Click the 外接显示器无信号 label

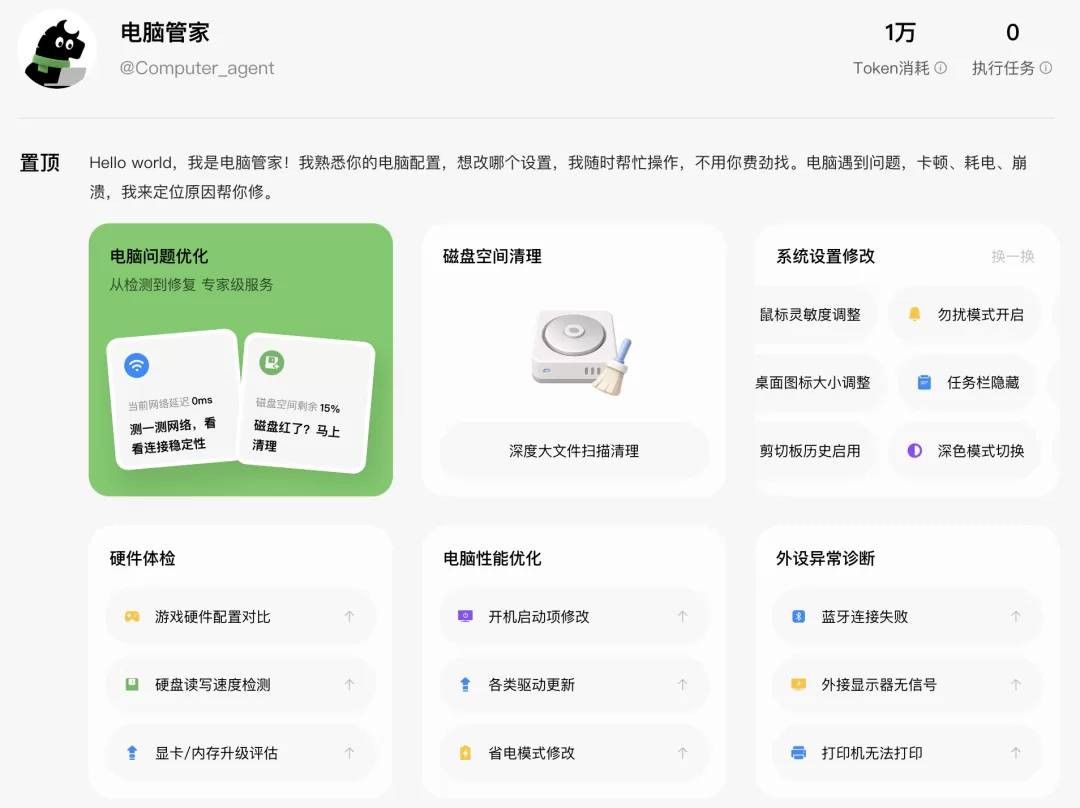[x=879, y=685]
